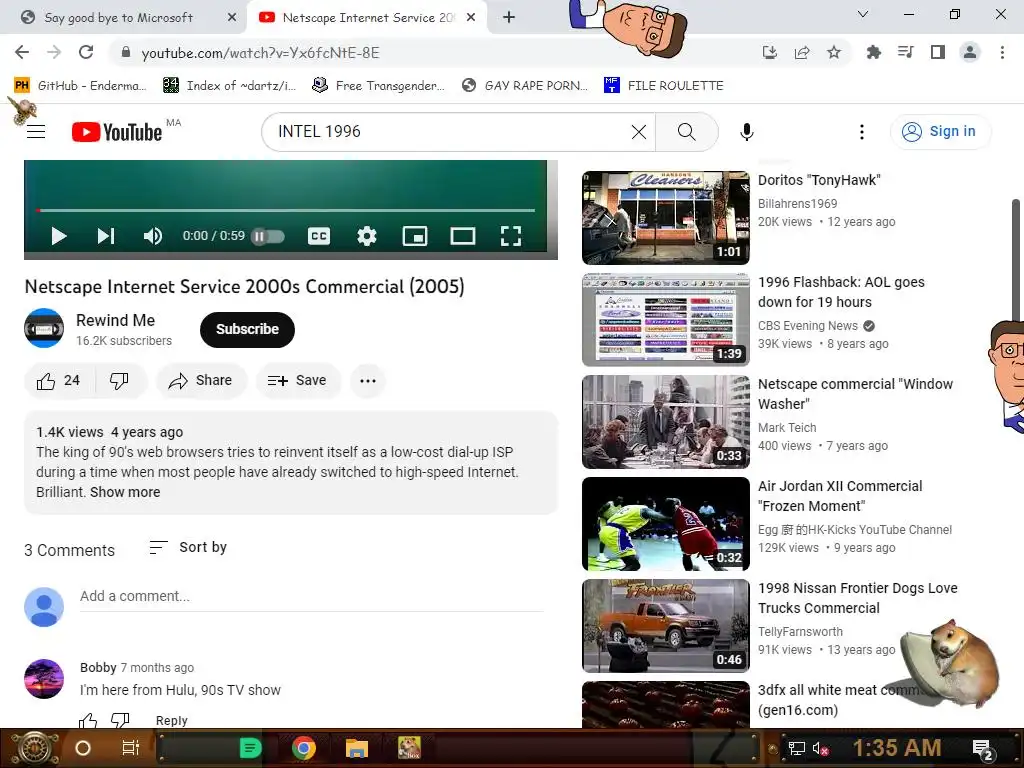Open Air Jordan XII Commercial title
The image size is (1024, 768).
[x=840, y=496]
